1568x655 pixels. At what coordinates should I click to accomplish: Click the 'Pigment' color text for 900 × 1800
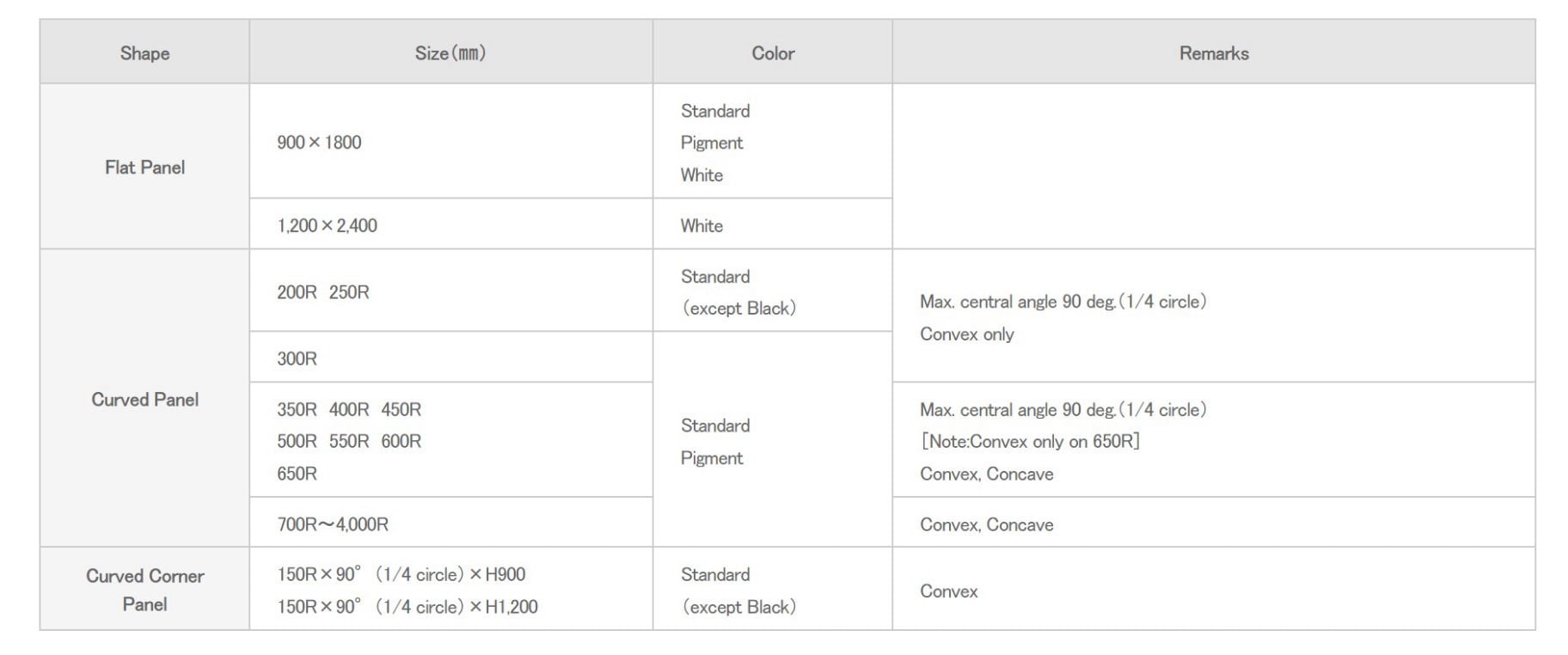(x=712, y=143)
